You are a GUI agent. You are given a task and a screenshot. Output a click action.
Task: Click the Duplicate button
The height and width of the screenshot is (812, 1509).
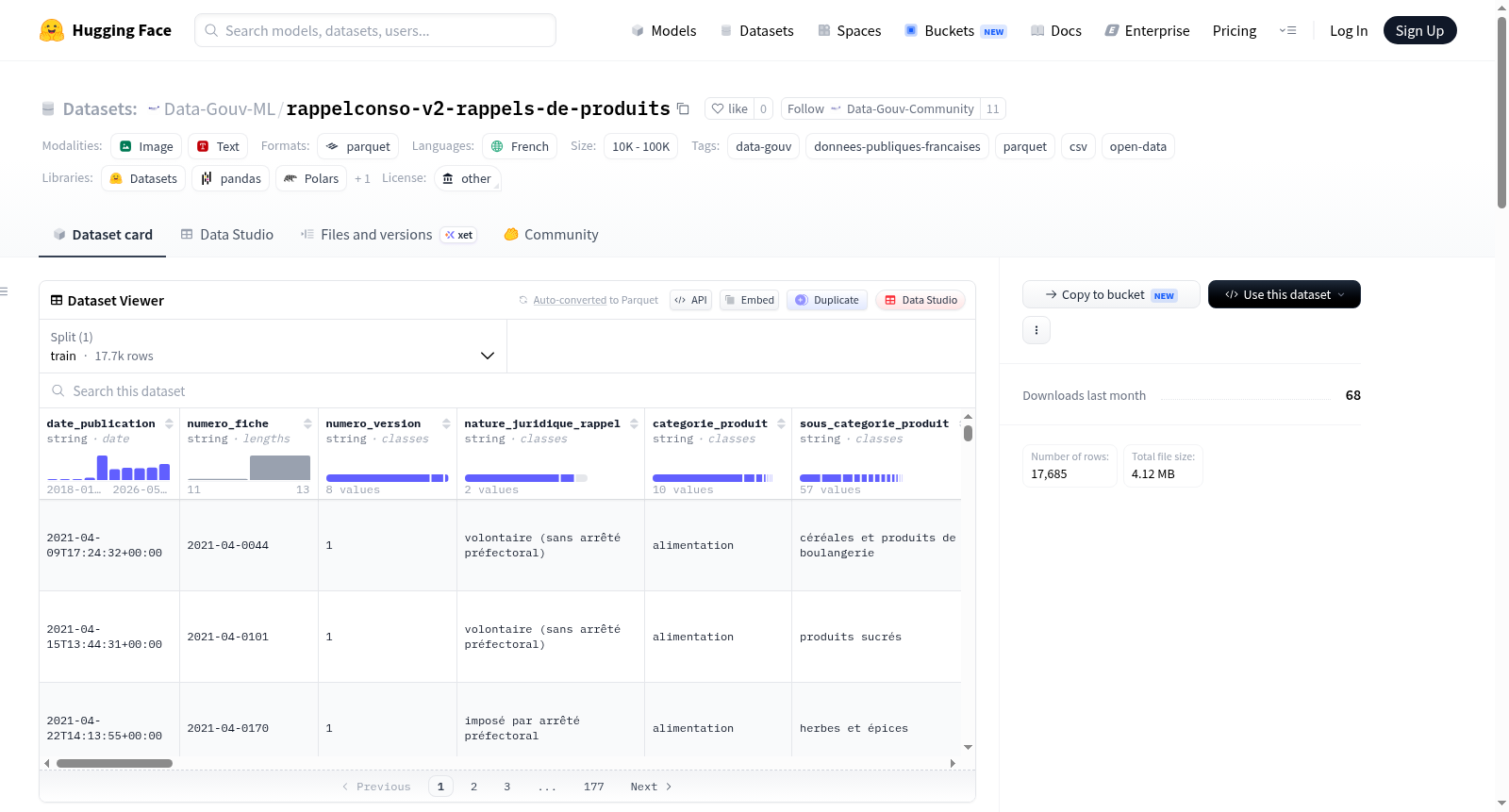tap(827, 300)
